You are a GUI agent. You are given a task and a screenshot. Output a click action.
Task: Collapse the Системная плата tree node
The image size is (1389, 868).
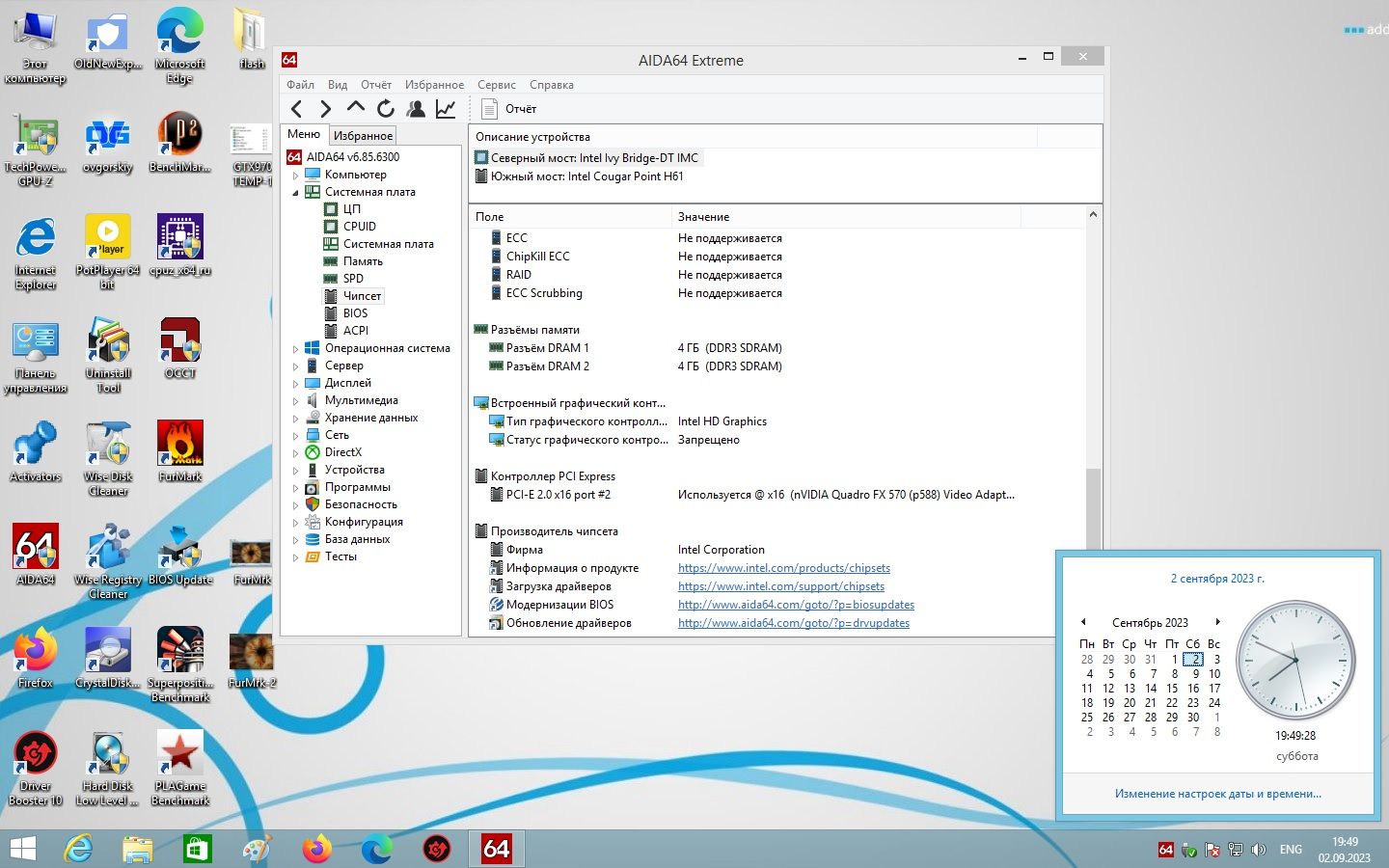[x=296, y=192]
